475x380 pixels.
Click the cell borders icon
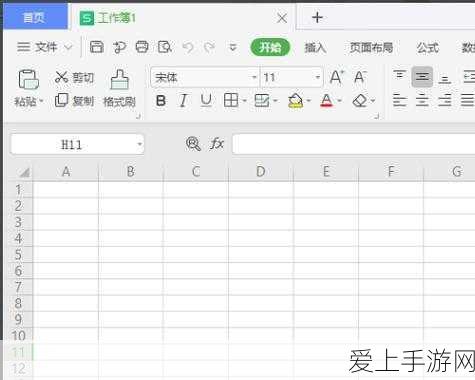point(231,100)
